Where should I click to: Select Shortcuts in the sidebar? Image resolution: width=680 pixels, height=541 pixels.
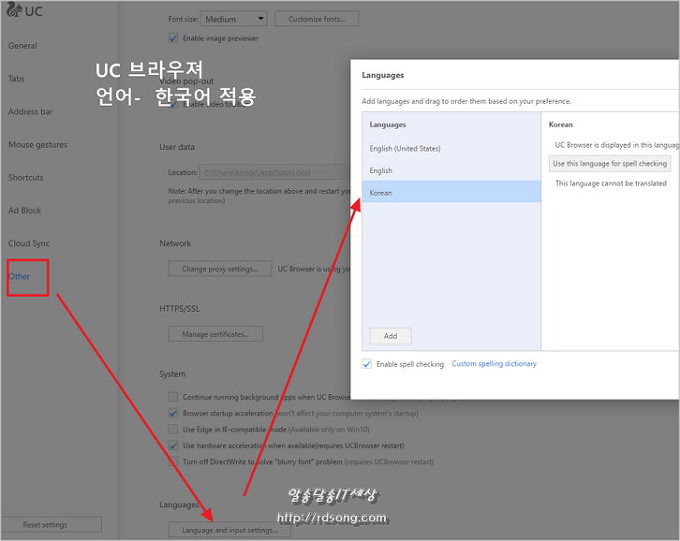[26, 178]
